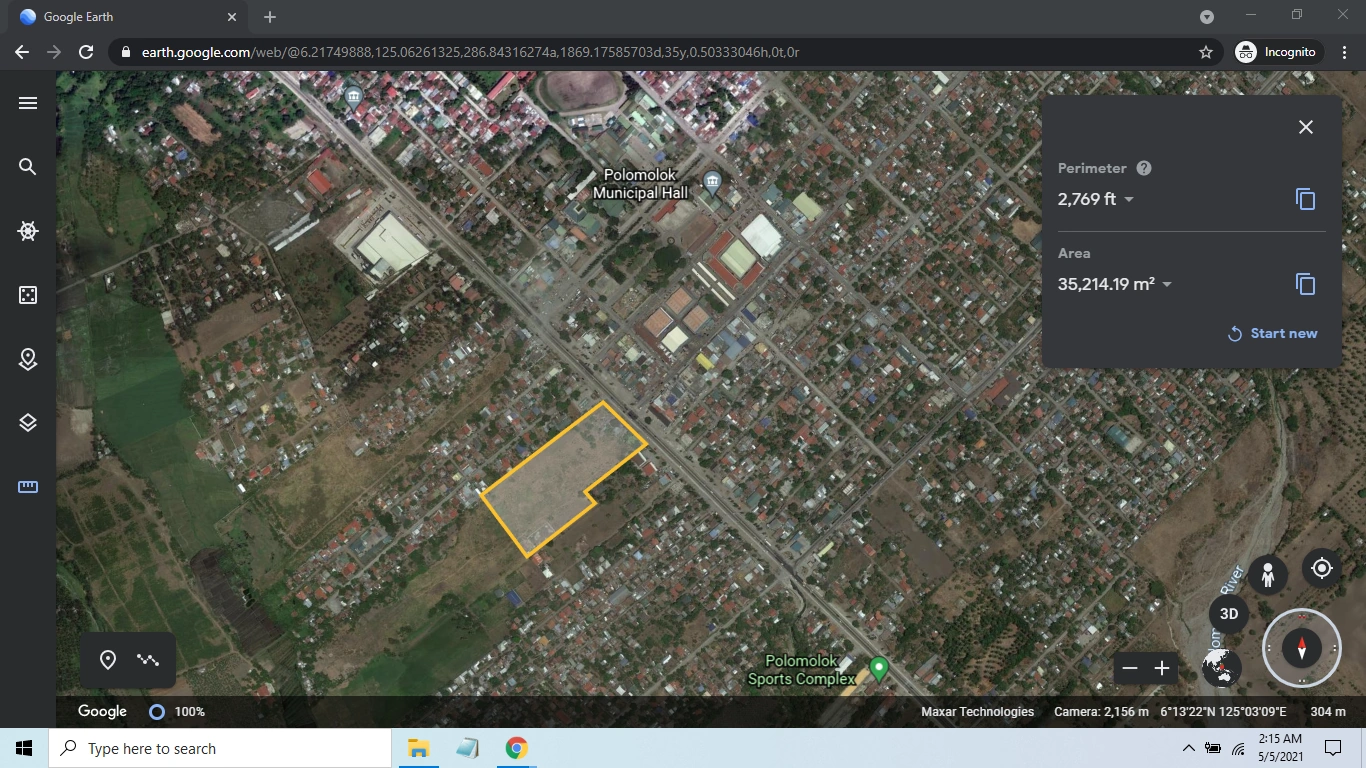Open the Google Earth main menu
1366x768 pixels.
pyautogui.click(x=28, y=103)
